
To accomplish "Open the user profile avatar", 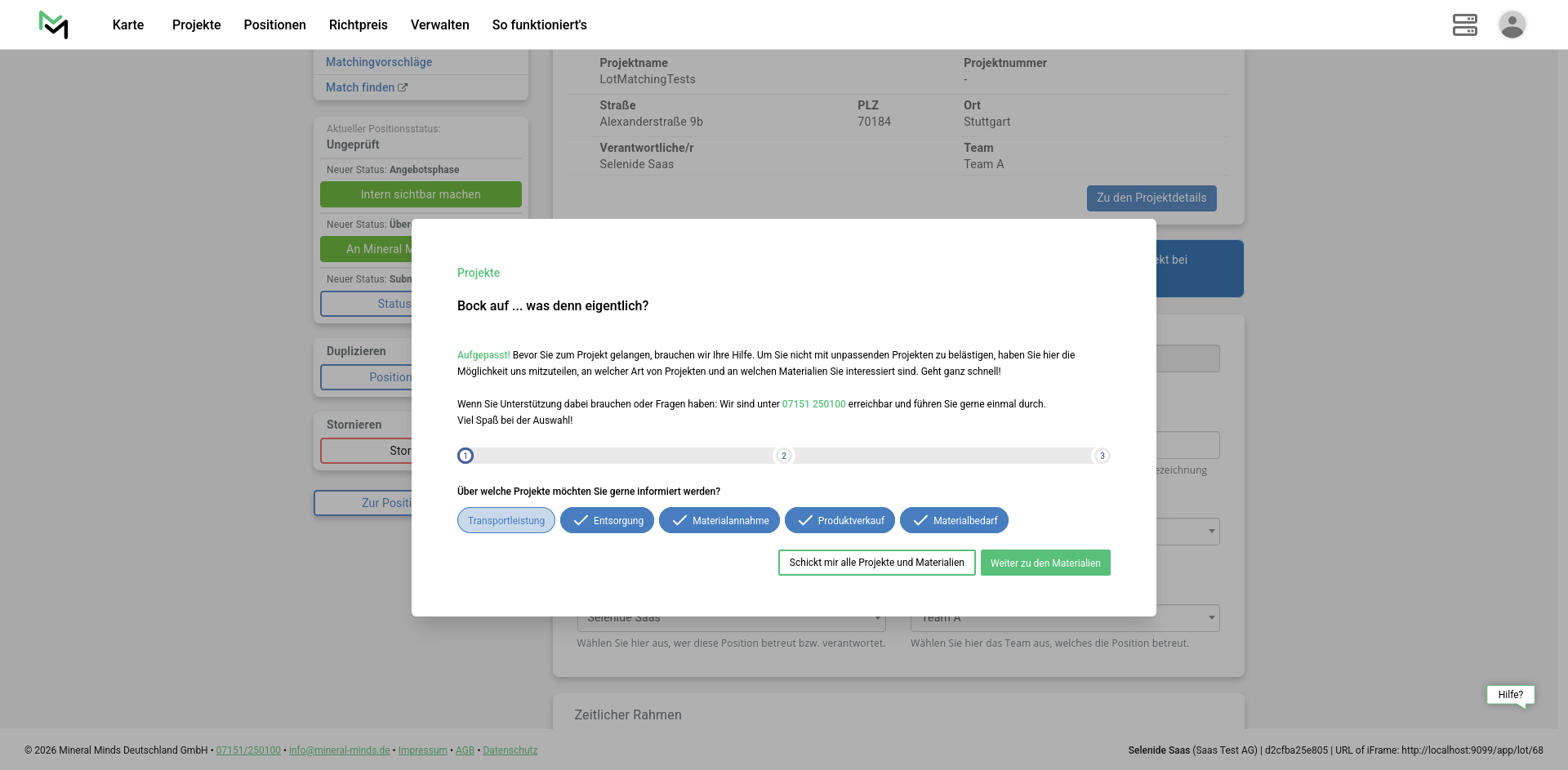I will [x=1512, y=24].
